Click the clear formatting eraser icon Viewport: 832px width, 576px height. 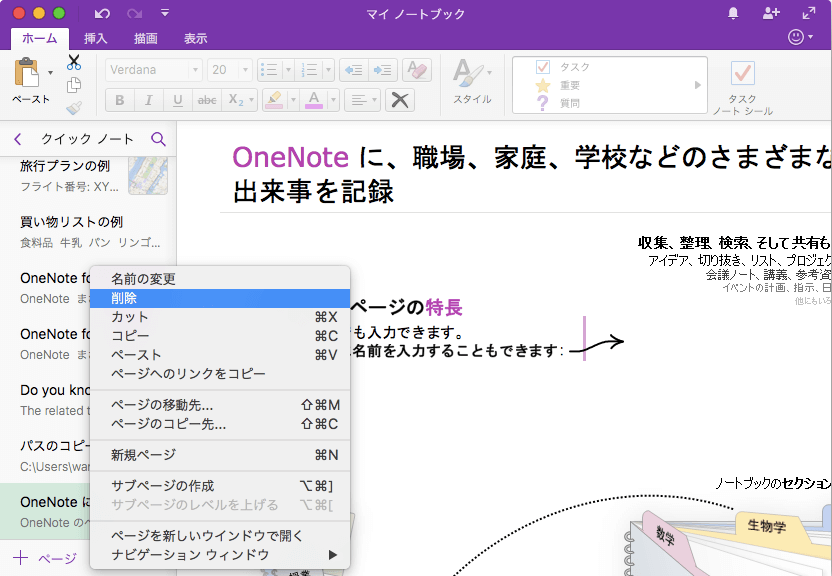417,69
